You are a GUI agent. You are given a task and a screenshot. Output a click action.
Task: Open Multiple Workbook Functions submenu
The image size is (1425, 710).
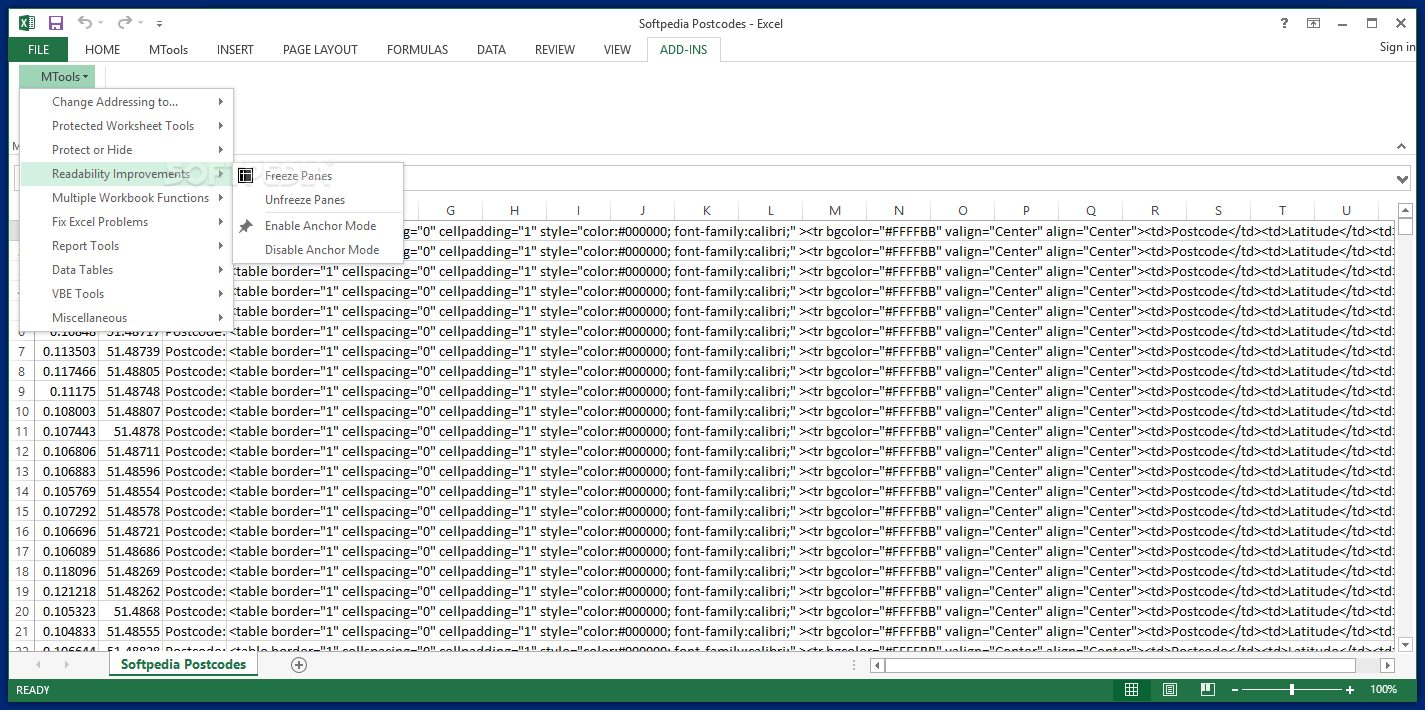[127, 198]
